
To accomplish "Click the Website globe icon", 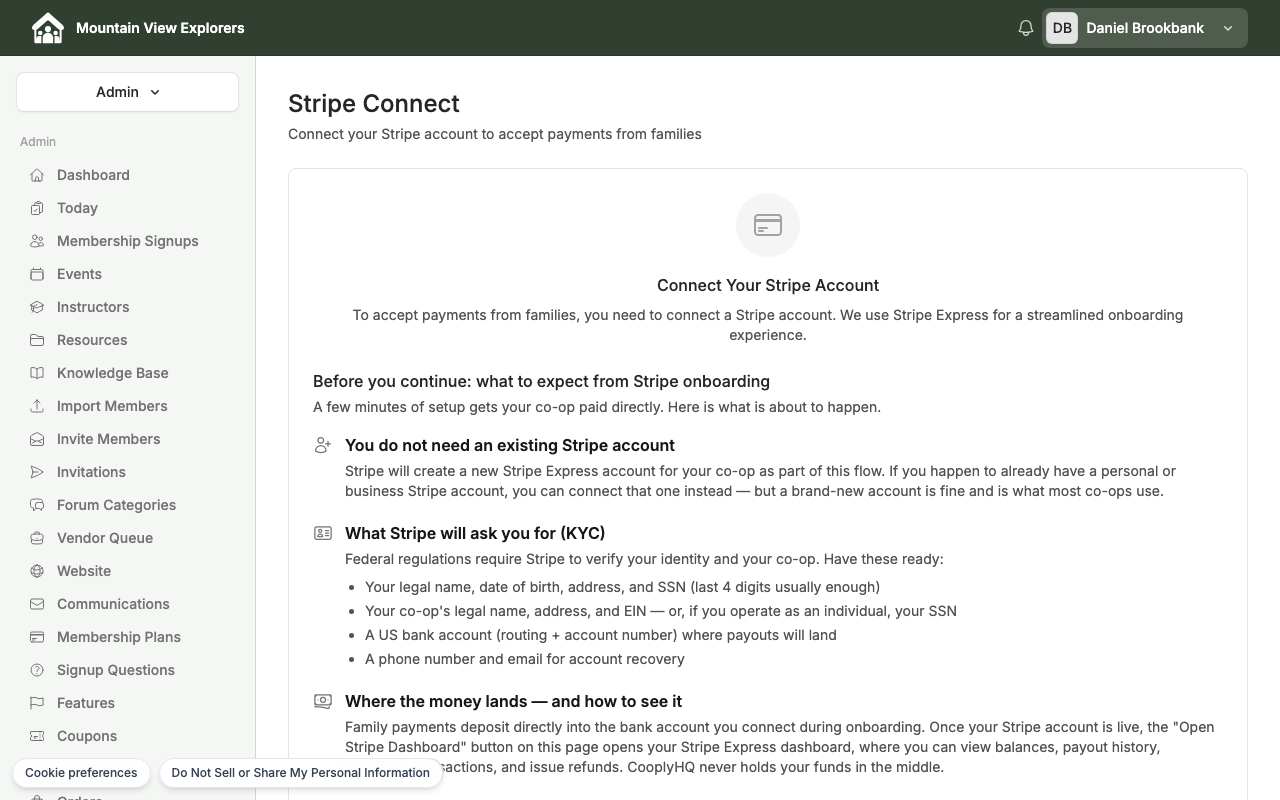I will click(37, 571).
